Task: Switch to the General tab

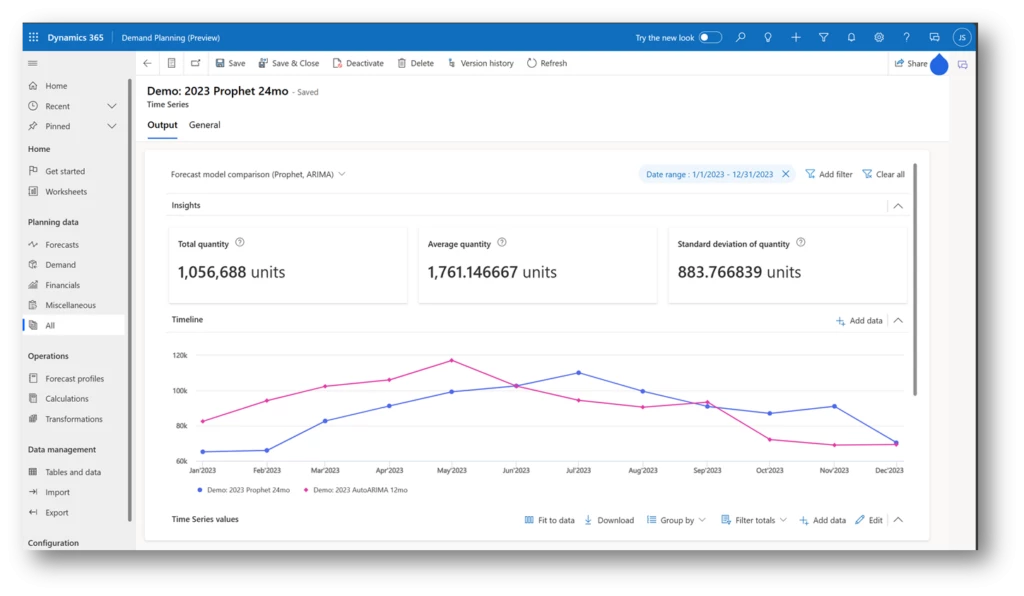Action: 205,125
